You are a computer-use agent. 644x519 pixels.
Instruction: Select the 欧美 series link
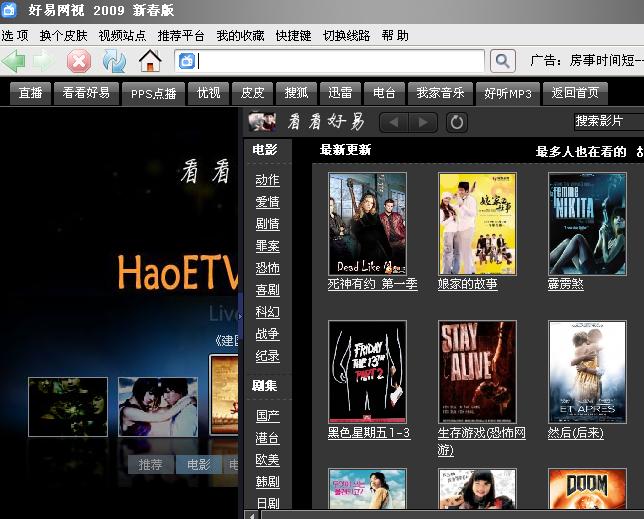pyautogui.click(x=267, y=459)
